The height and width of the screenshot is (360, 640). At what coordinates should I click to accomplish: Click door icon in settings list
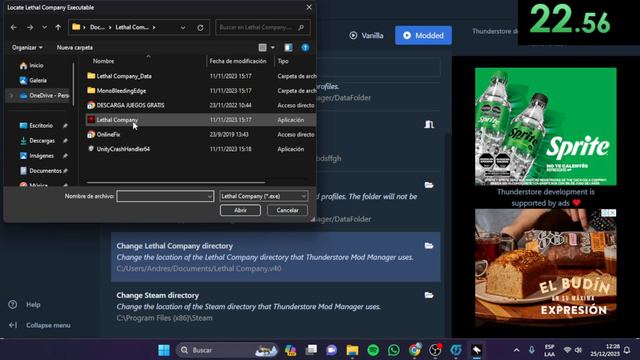429,124
